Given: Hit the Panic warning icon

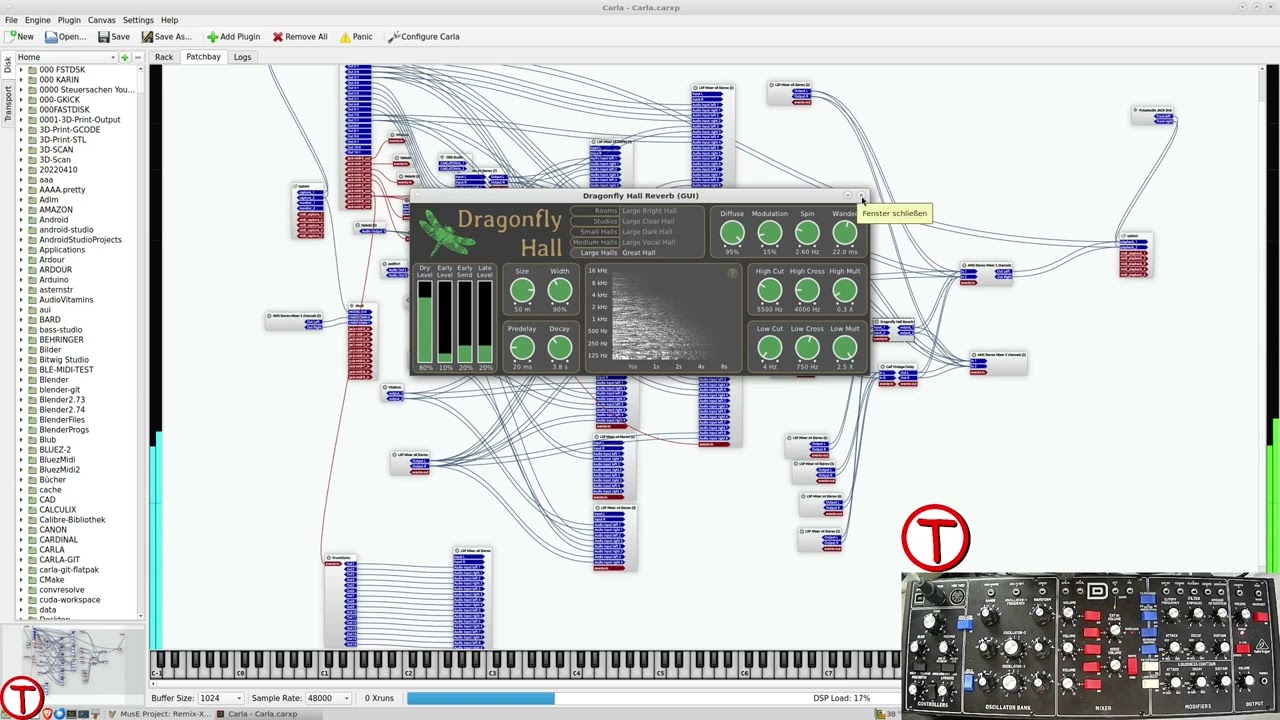Looking at the screenshot, I should coord(345,37).
